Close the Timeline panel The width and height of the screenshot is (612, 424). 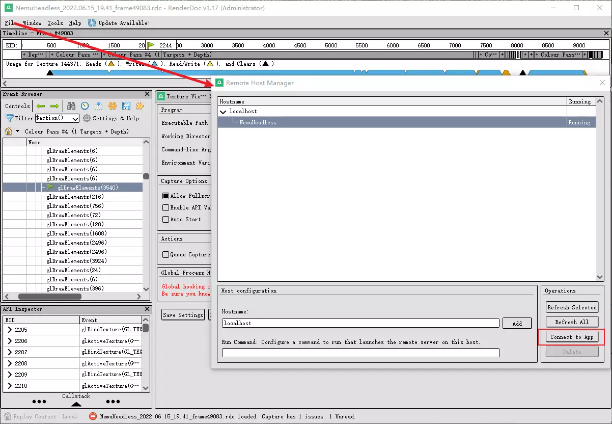(606, 33)
